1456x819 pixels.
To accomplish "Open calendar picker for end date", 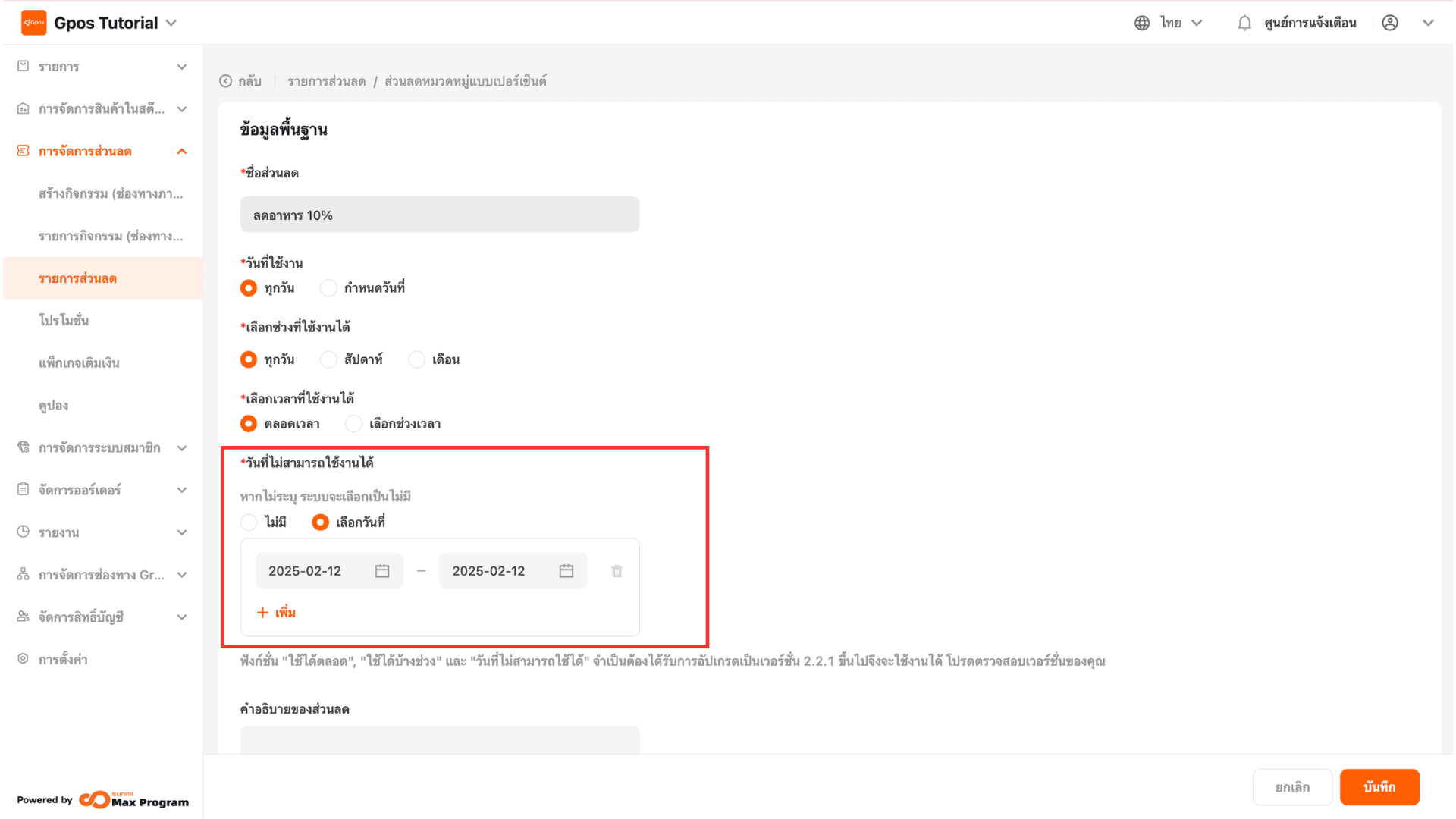I will [566, 571].
